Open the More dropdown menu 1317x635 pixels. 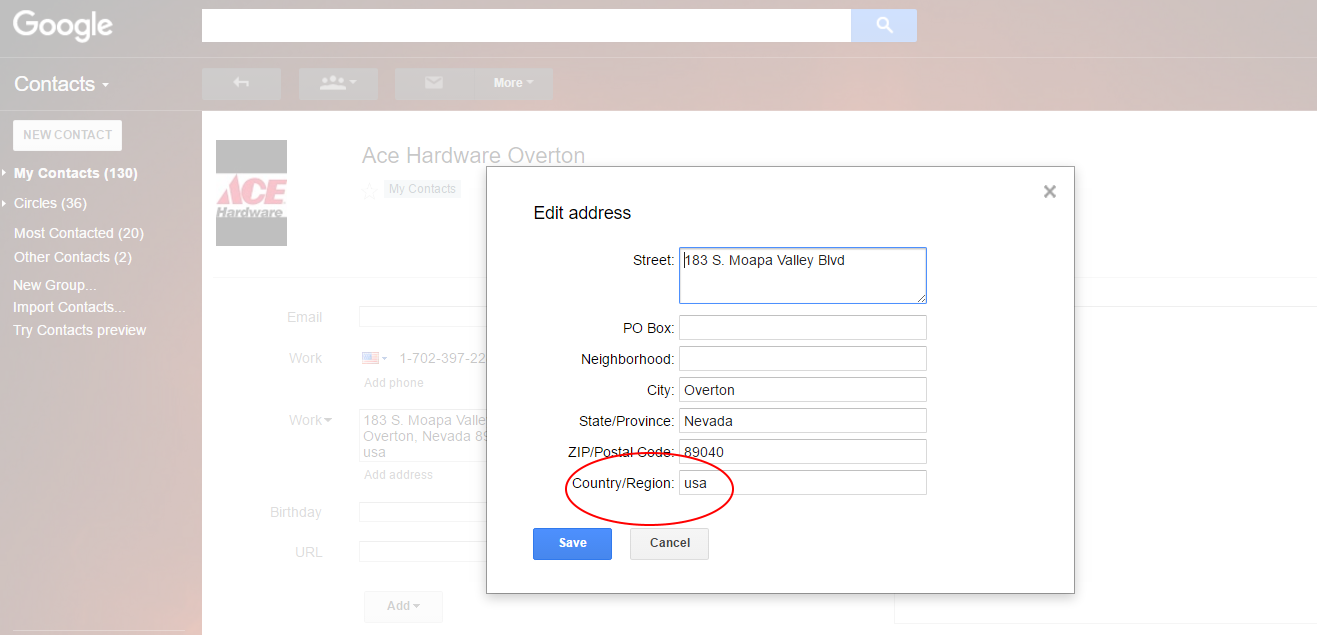point(513,83)
